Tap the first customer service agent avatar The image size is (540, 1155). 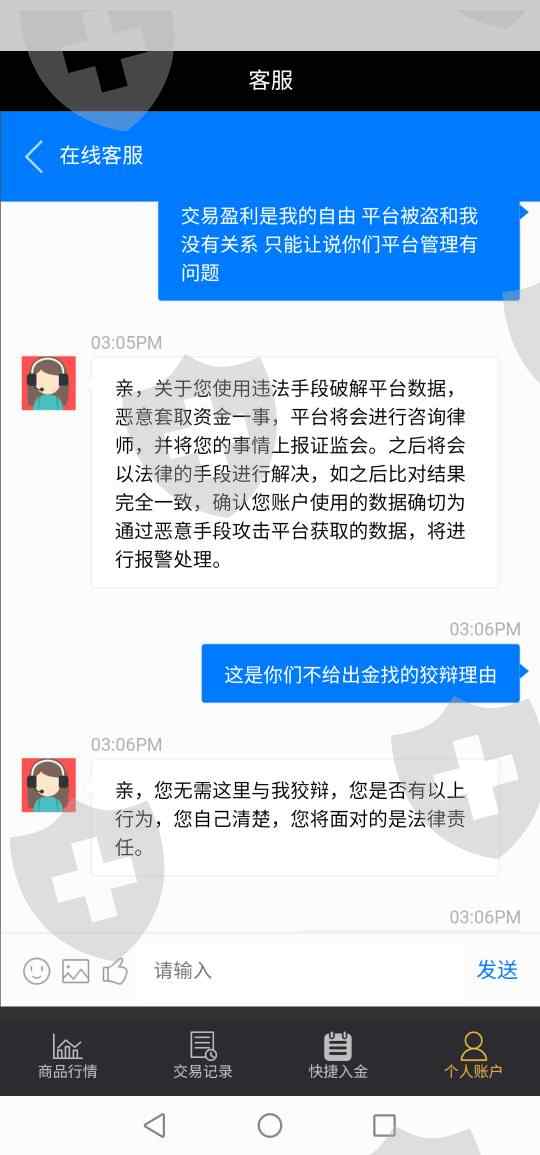pos(49,383)
